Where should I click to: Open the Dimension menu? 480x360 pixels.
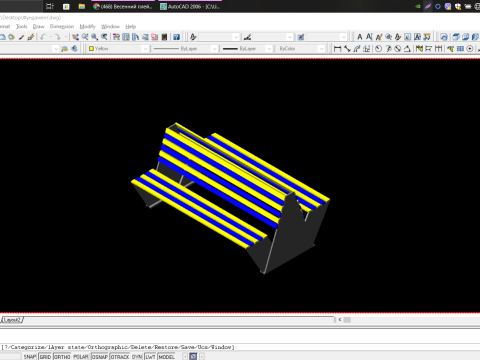pos(62,26)
